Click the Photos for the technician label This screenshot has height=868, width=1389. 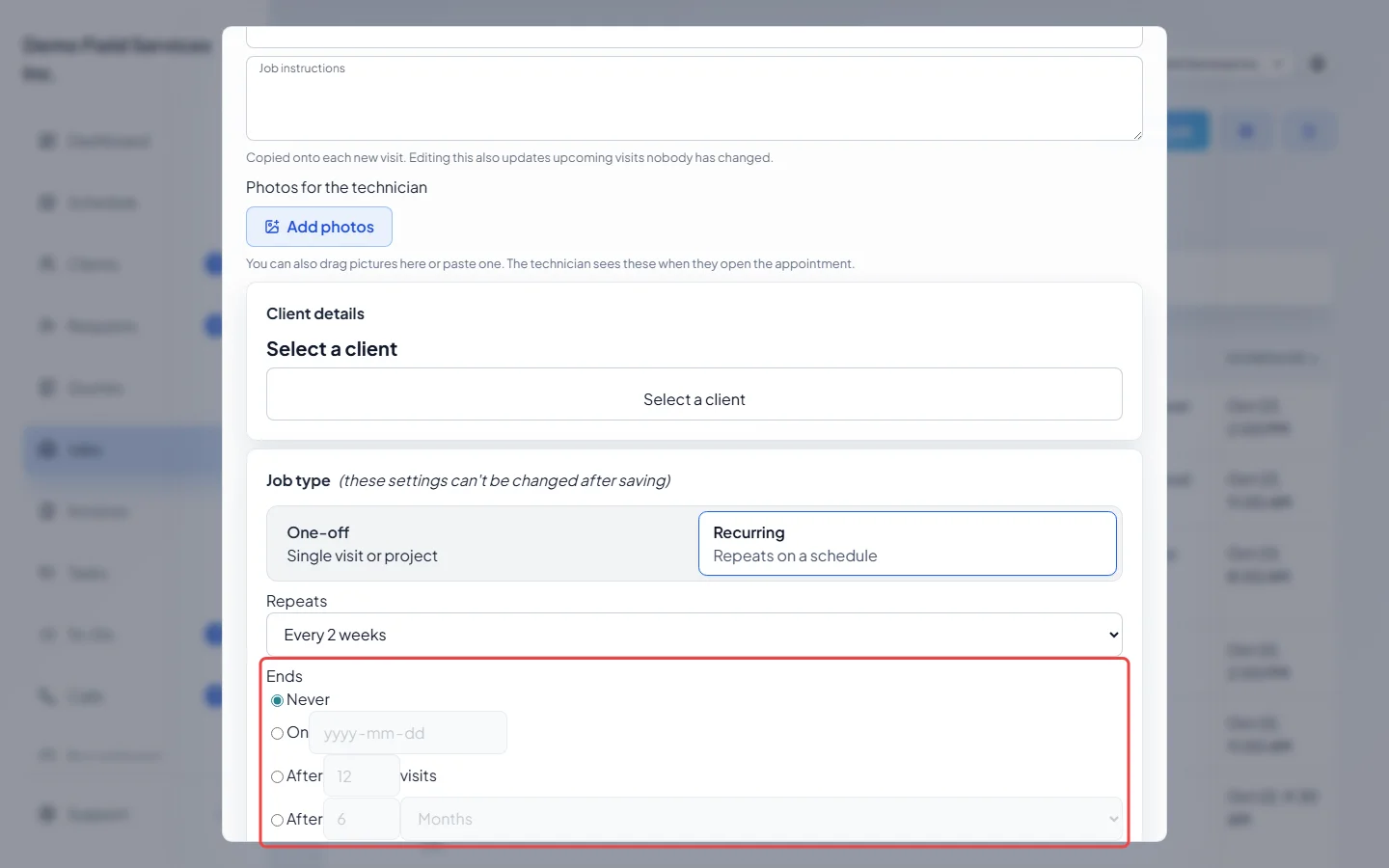(x=337, y=187)
